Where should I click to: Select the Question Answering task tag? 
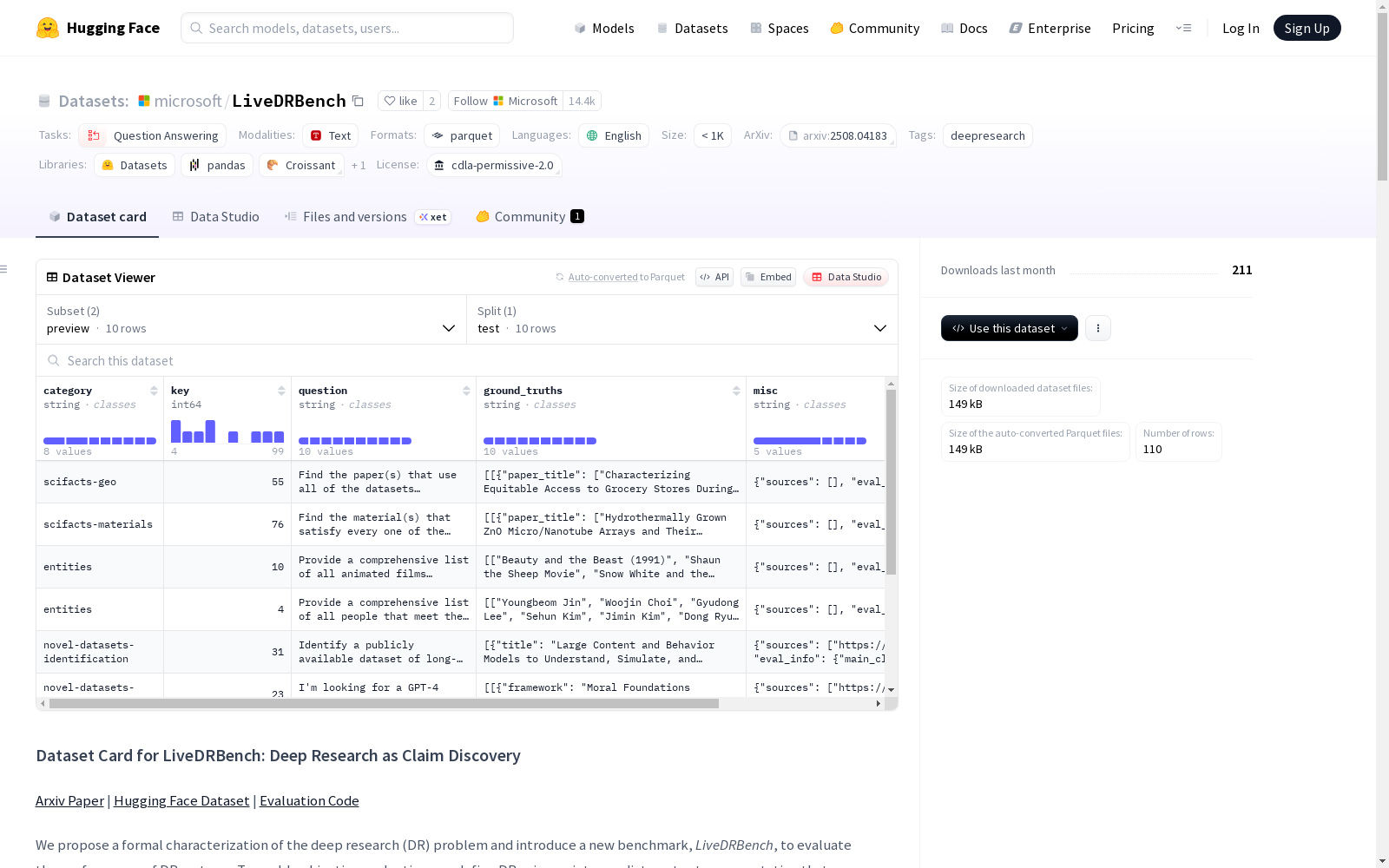pyautogui.click(x=153, y=135)
